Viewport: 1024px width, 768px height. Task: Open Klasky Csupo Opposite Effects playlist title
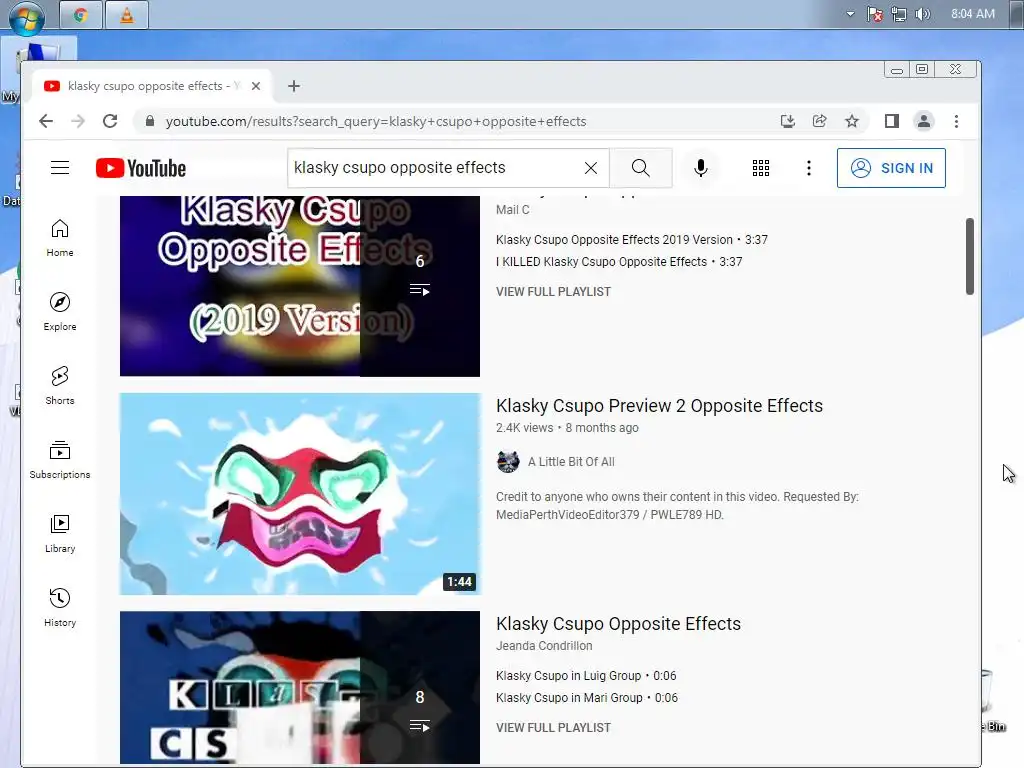point(618,624)
